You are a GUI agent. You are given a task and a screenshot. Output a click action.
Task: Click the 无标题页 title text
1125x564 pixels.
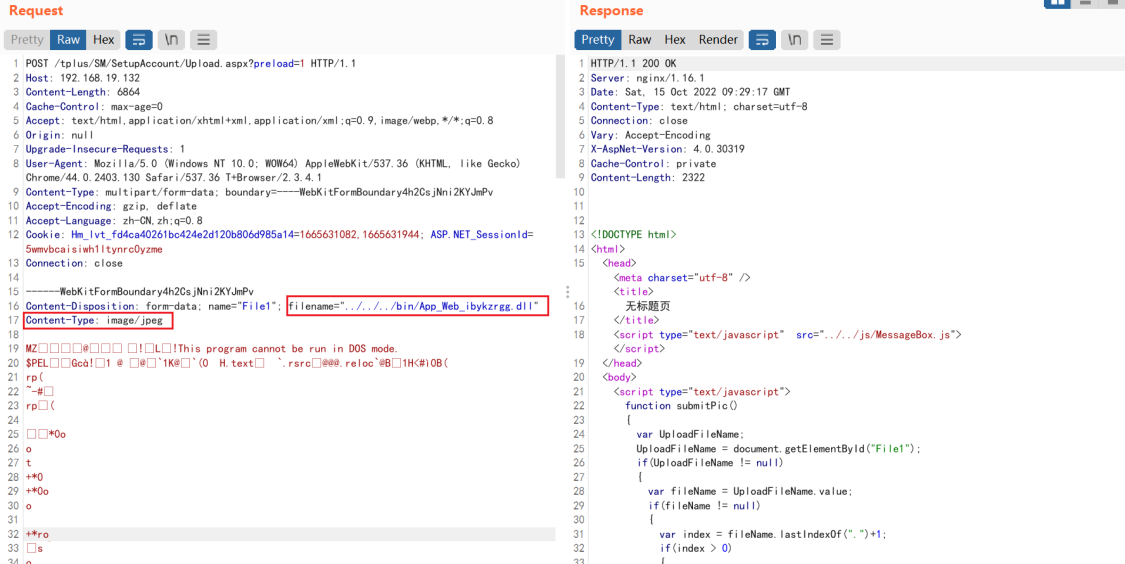click(x=648, y=306)
